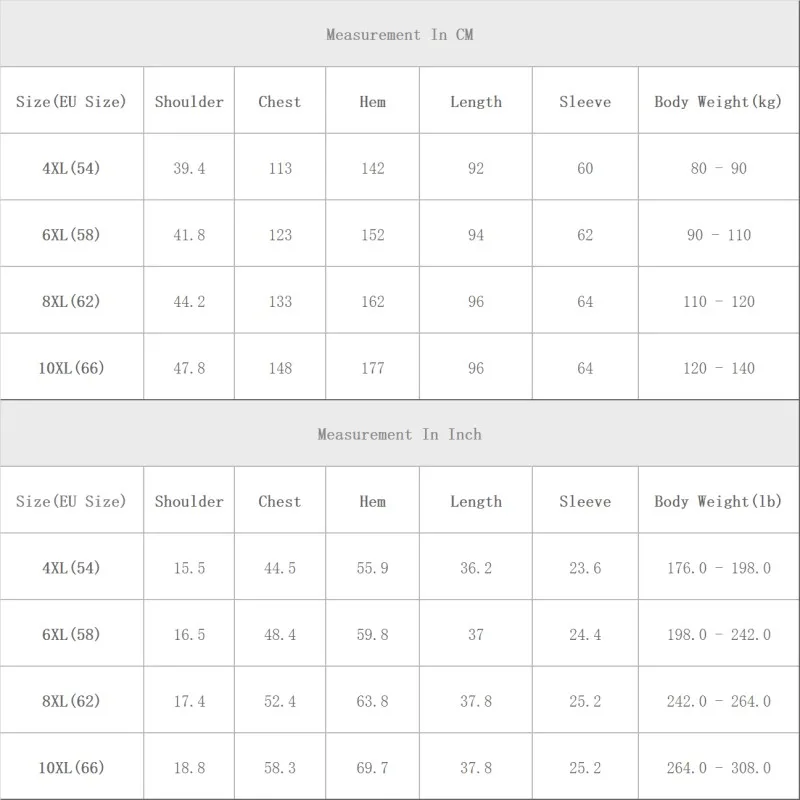800x800 pixels.
Task: Click the 52.4 chest inch cell
Action: click(280, 700)
